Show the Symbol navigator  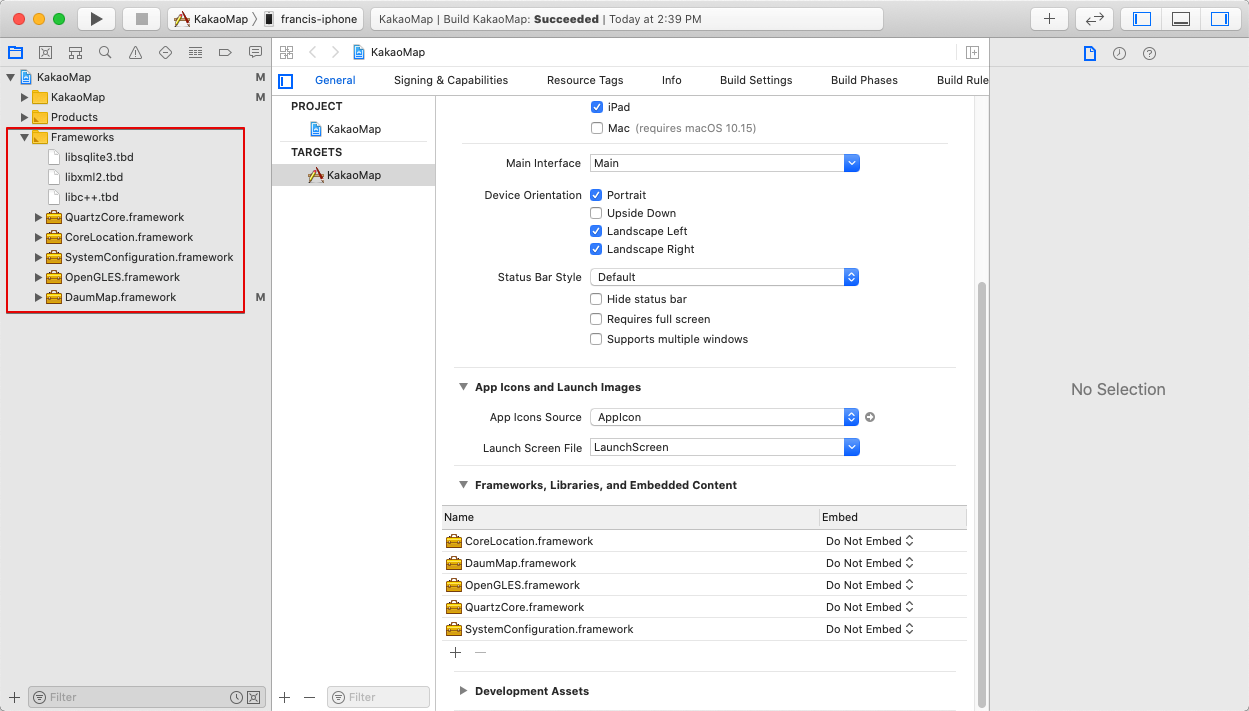point(75,53)
